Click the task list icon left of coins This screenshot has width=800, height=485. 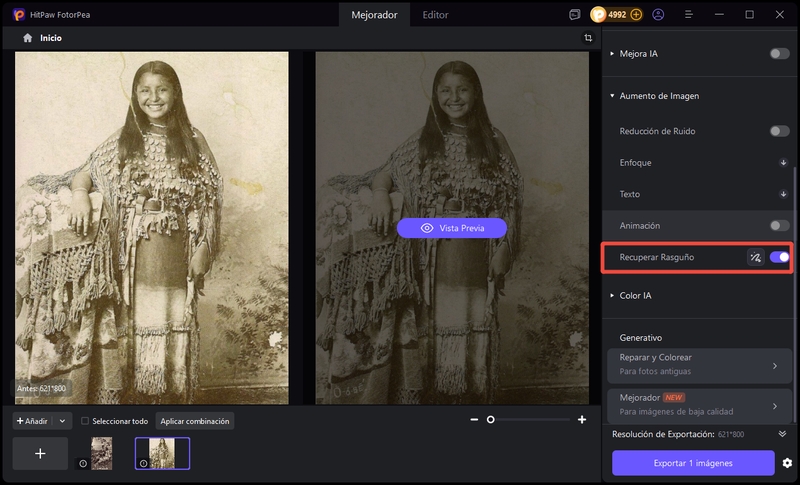click(574, 15)
